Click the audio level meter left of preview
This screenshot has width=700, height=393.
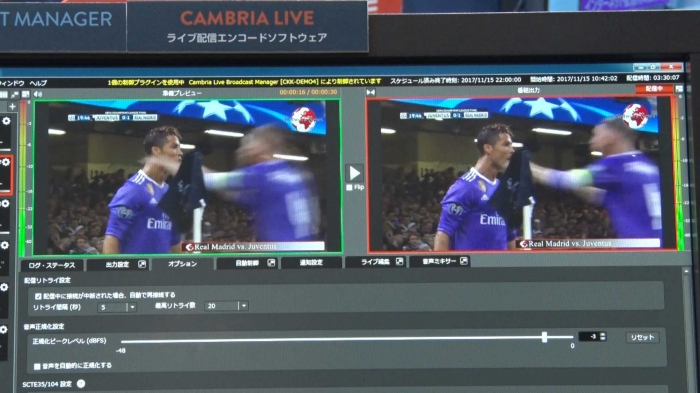24,178
